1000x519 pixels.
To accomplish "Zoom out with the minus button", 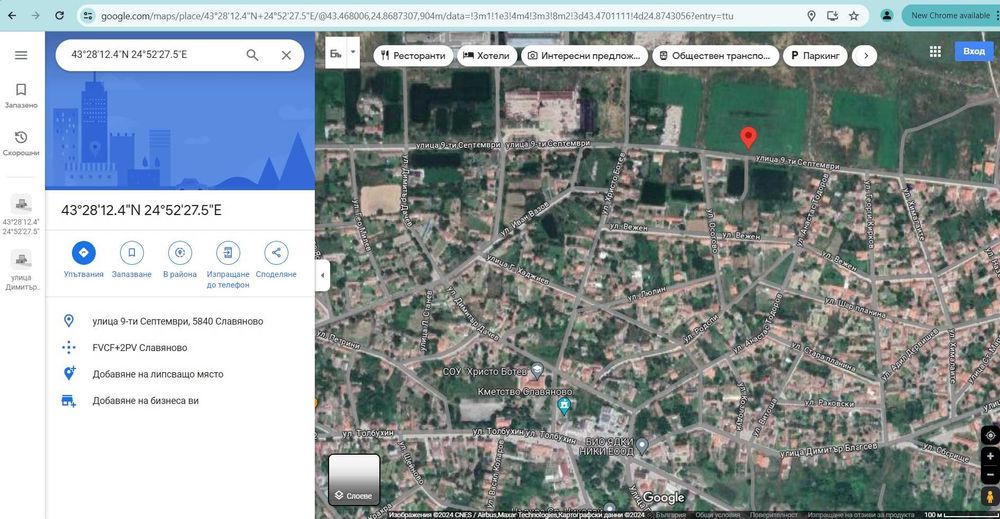I will [x=990, y=474].
